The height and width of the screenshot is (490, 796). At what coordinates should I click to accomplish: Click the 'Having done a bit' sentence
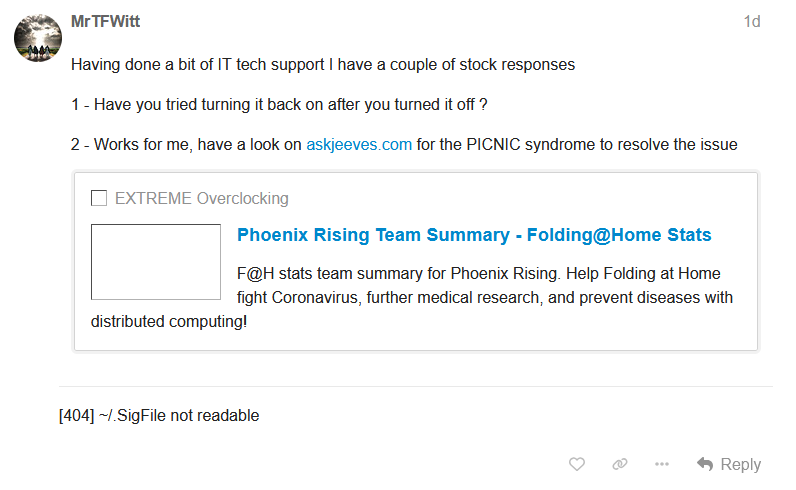(x=322, y=65)
